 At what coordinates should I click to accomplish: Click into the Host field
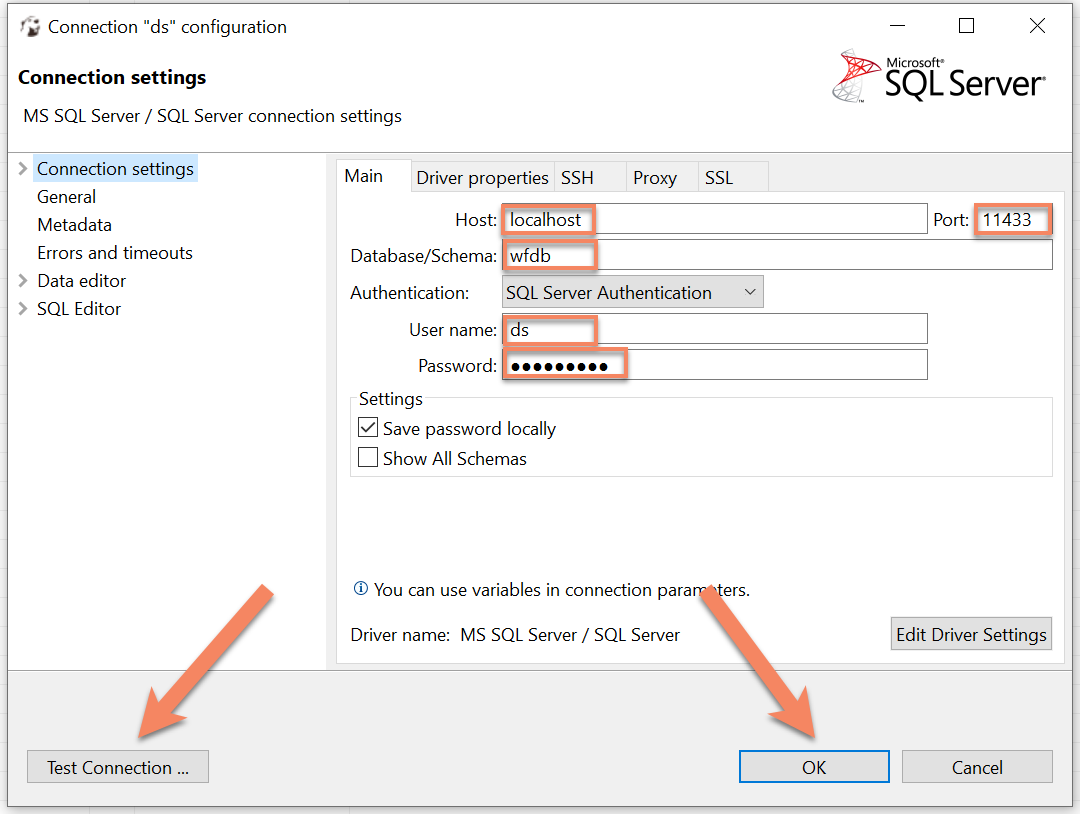point(714,220)
